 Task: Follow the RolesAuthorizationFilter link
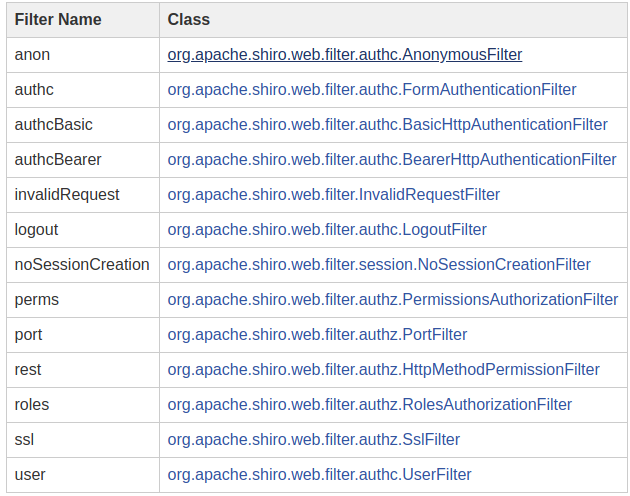pyautogui.click(x=370, y=404)
